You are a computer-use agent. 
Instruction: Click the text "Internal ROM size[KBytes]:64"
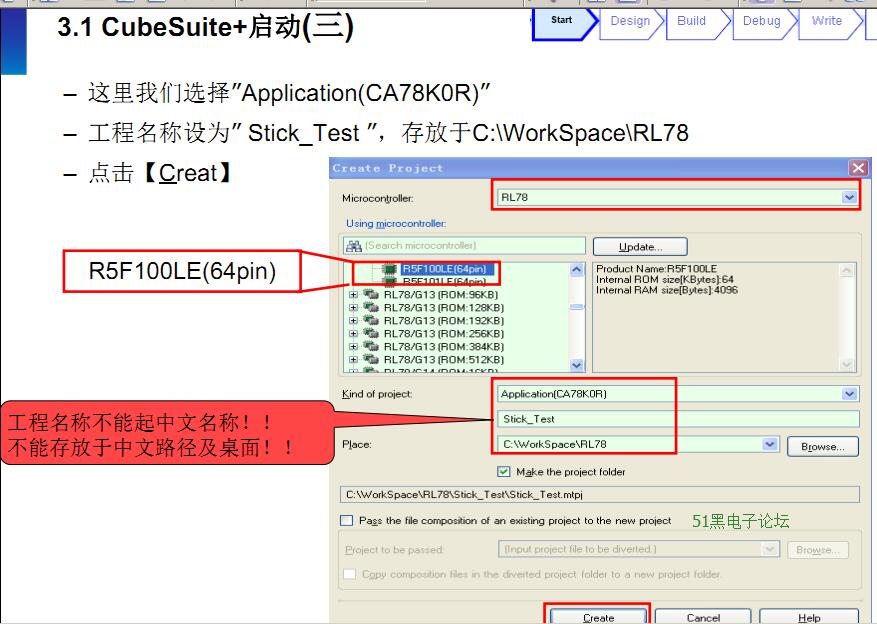[665, 279]
